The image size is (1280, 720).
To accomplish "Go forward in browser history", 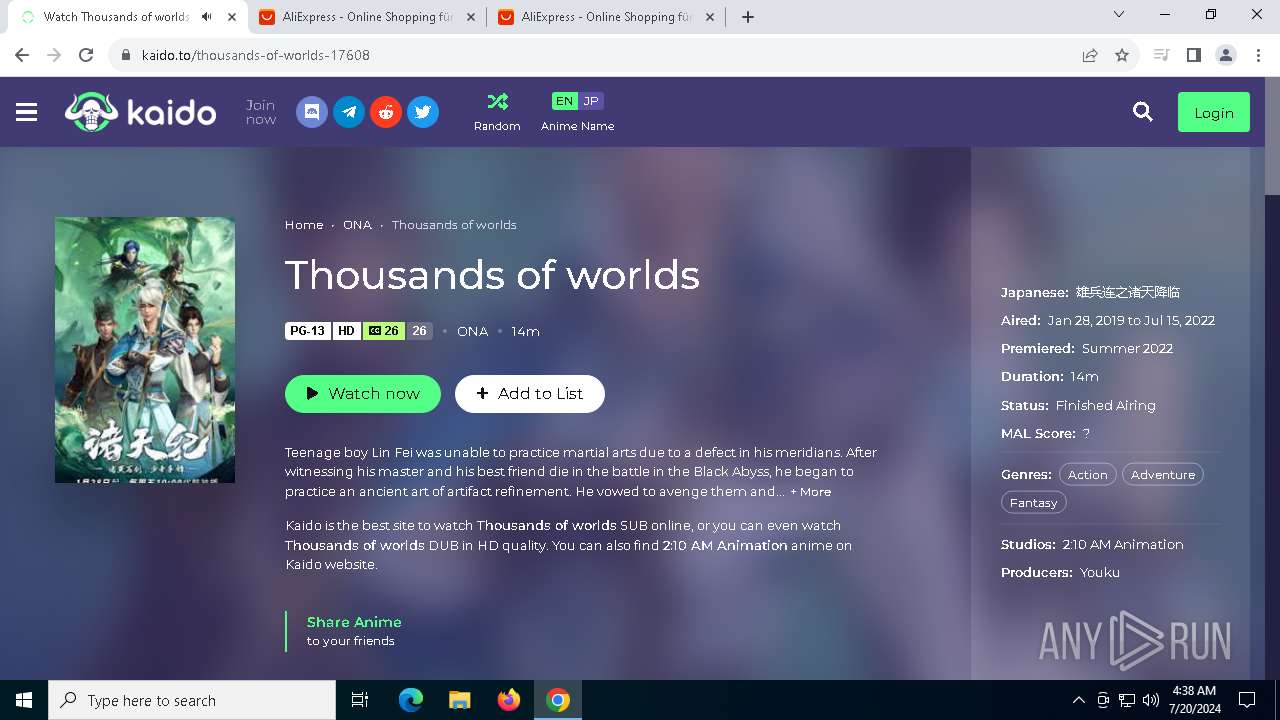I will pos(54,55).
